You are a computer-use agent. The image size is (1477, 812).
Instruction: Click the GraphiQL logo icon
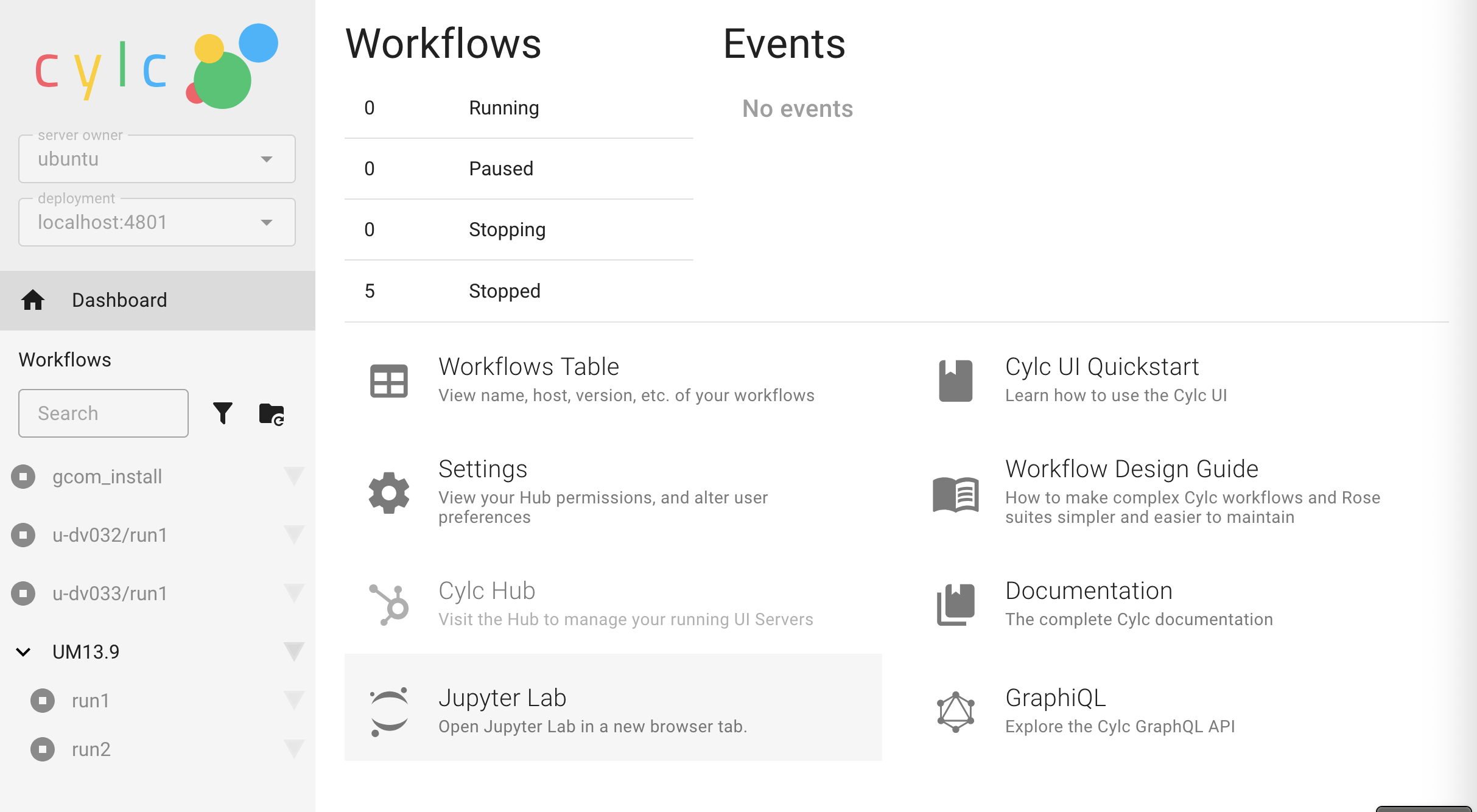tap(955, 712)
